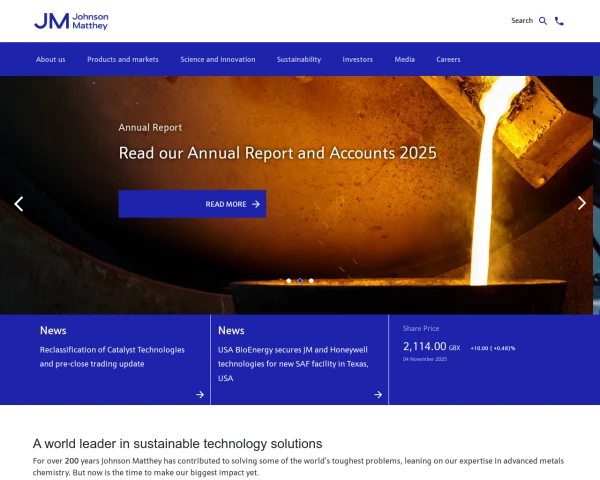Open the Investors menu
Screen dimensions: 600x480
[x=357, y=59]
